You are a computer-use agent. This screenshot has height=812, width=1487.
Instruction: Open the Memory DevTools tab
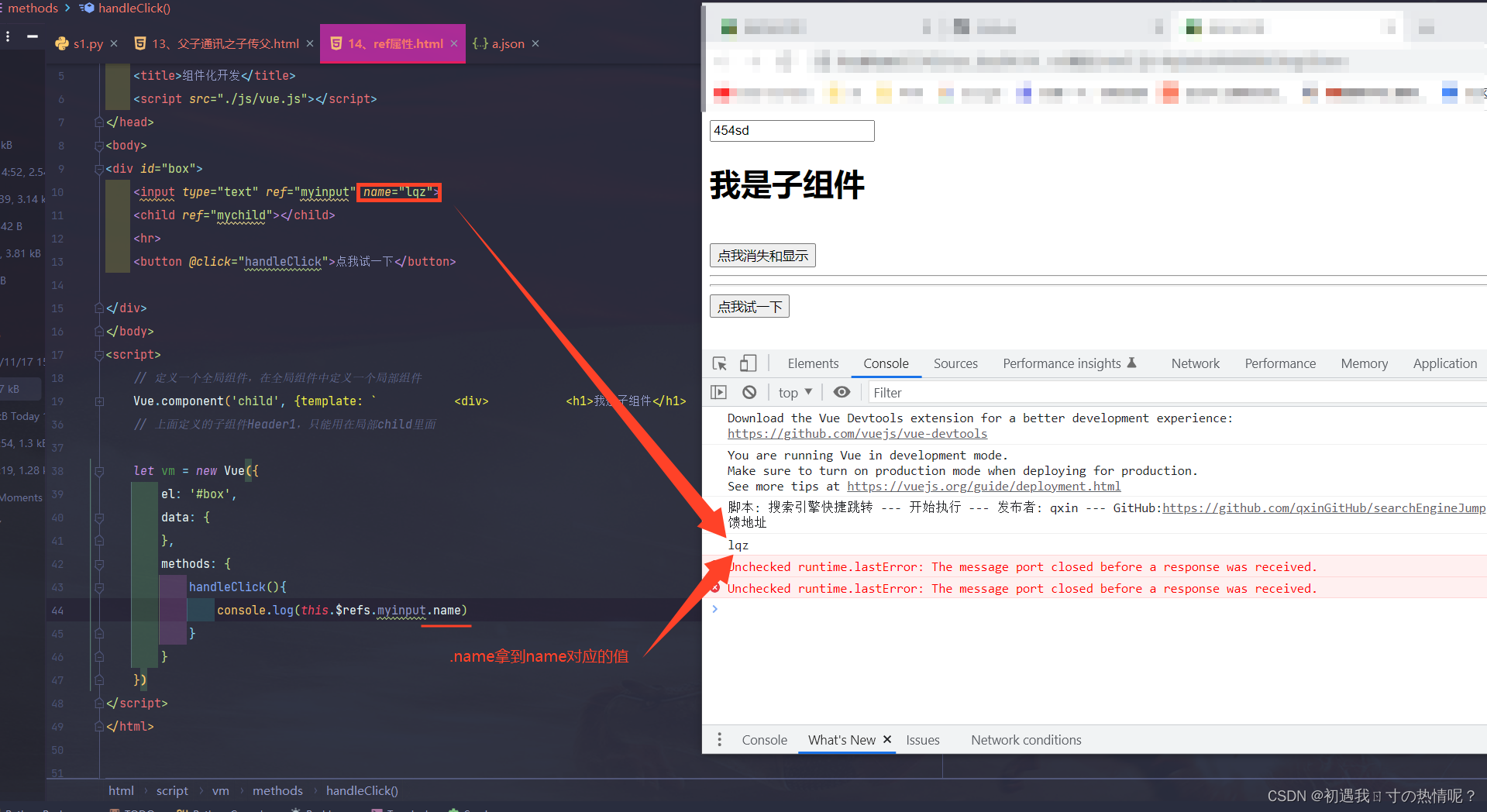pos(1364,363)
